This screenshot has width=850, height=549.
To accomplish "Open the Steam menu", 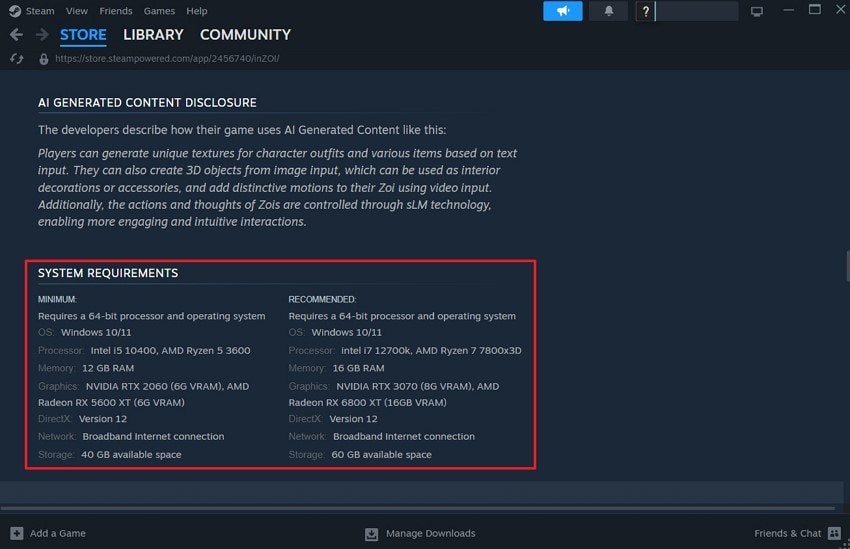I will pyautogui.click(x=40, y=11).
